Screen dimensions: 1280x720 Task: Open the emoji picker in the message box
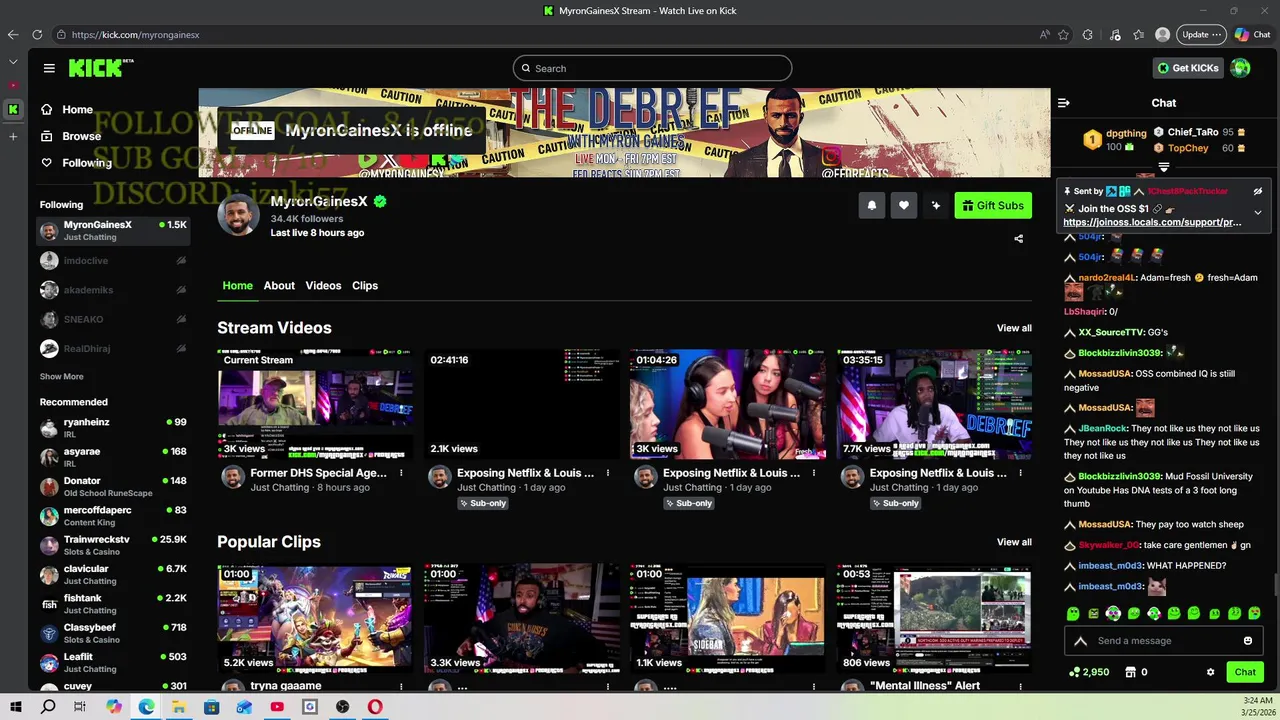[x=1248, y=641]
